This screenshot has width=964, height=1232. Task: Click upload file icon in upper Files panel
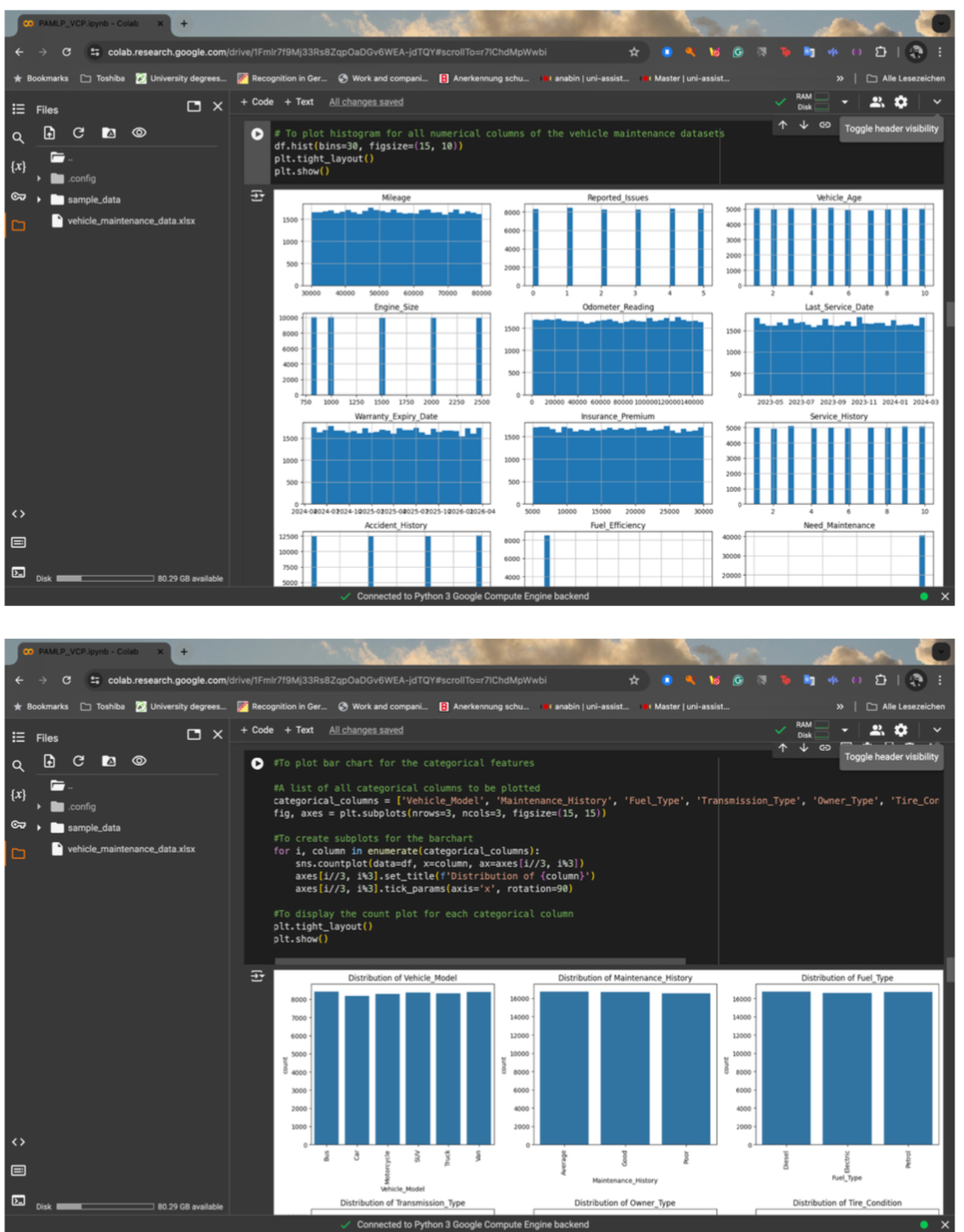(x=49, y=133)
